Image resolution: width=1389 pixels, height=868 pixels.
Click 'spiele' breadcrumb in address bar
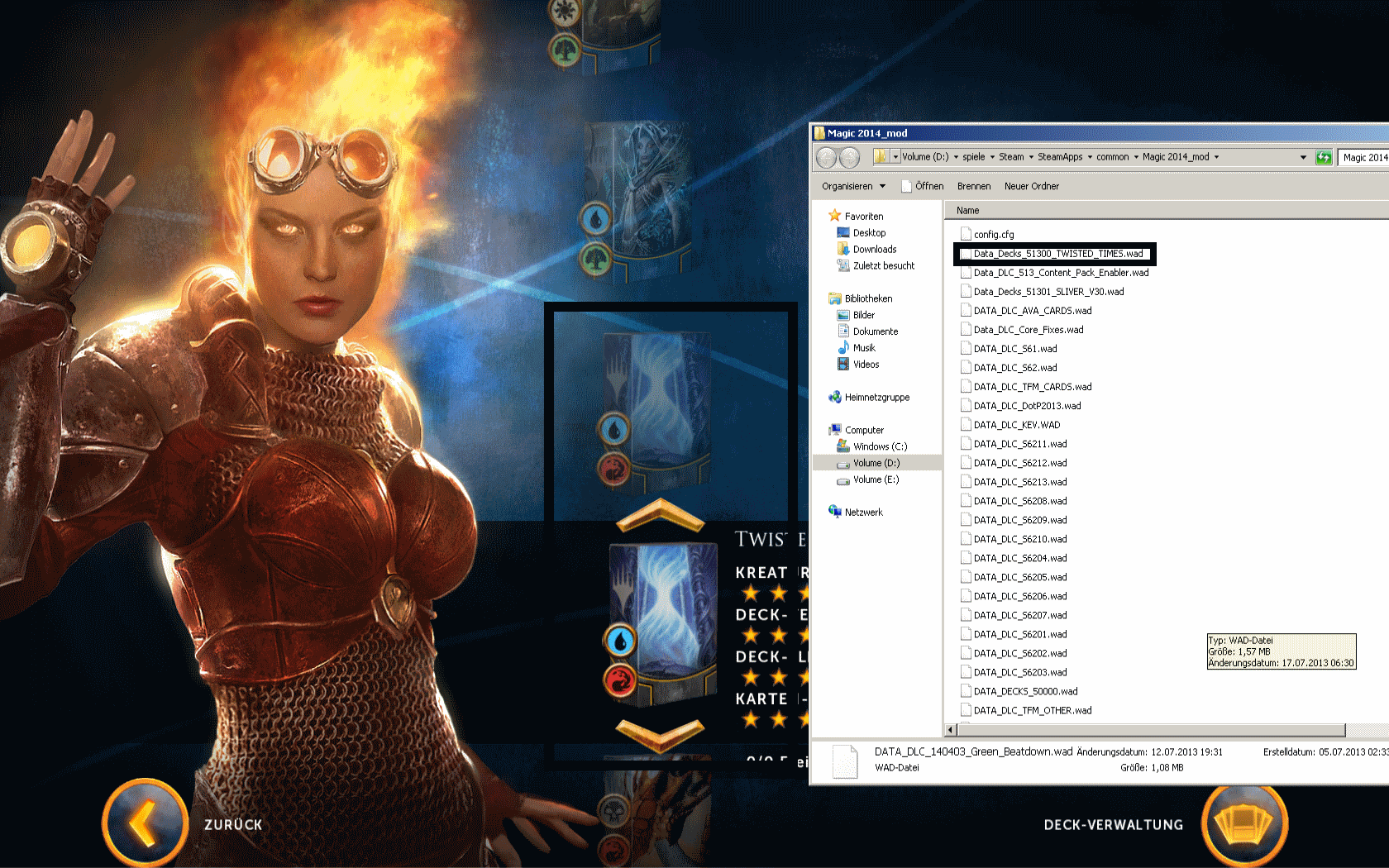pos(973,157)
